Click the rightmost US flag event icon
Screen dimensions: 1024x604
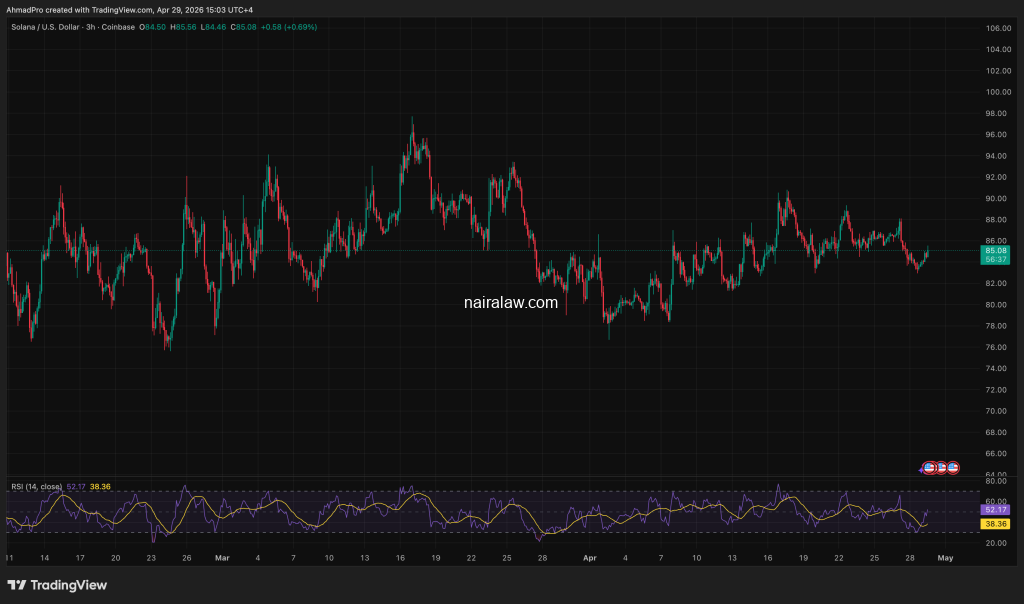click(953, 467)
